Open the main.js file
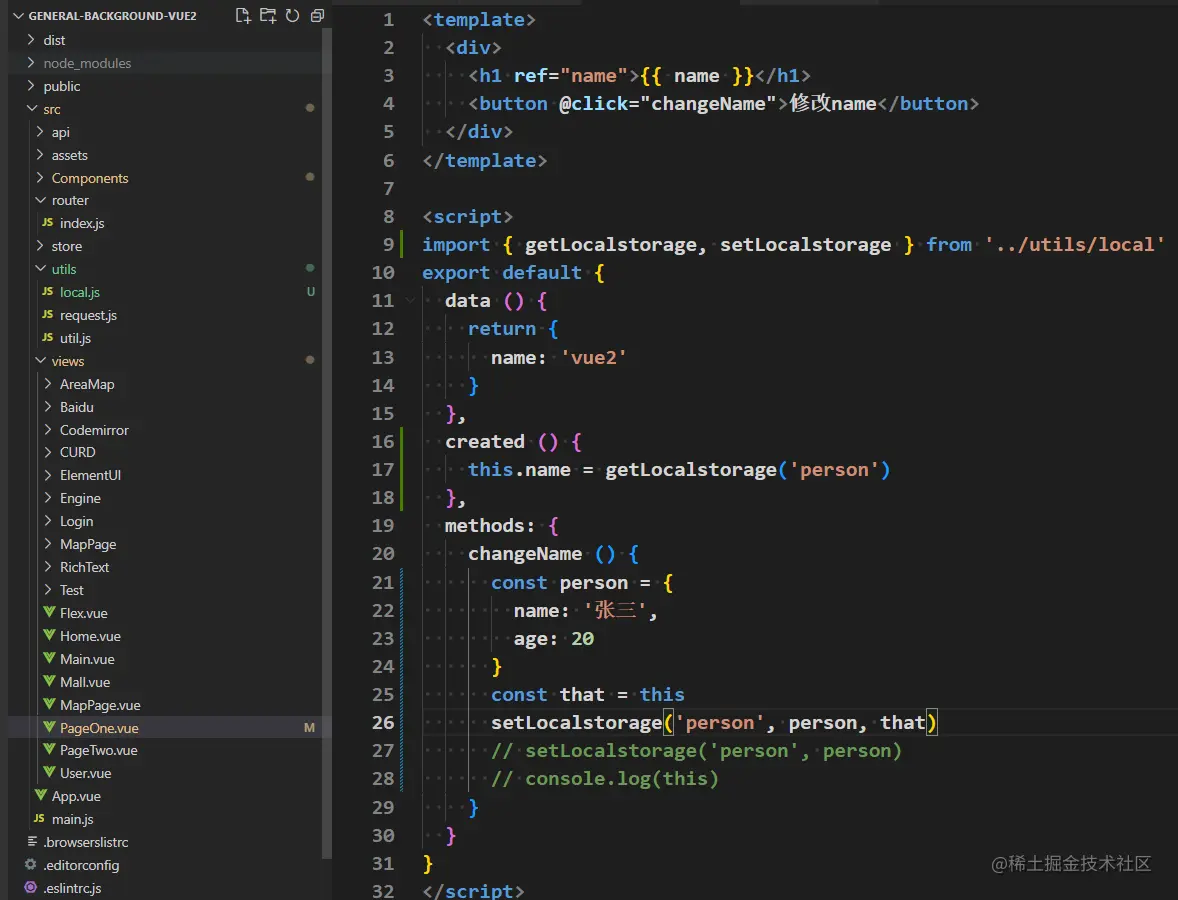1178x900 pixels. (72, 819)
